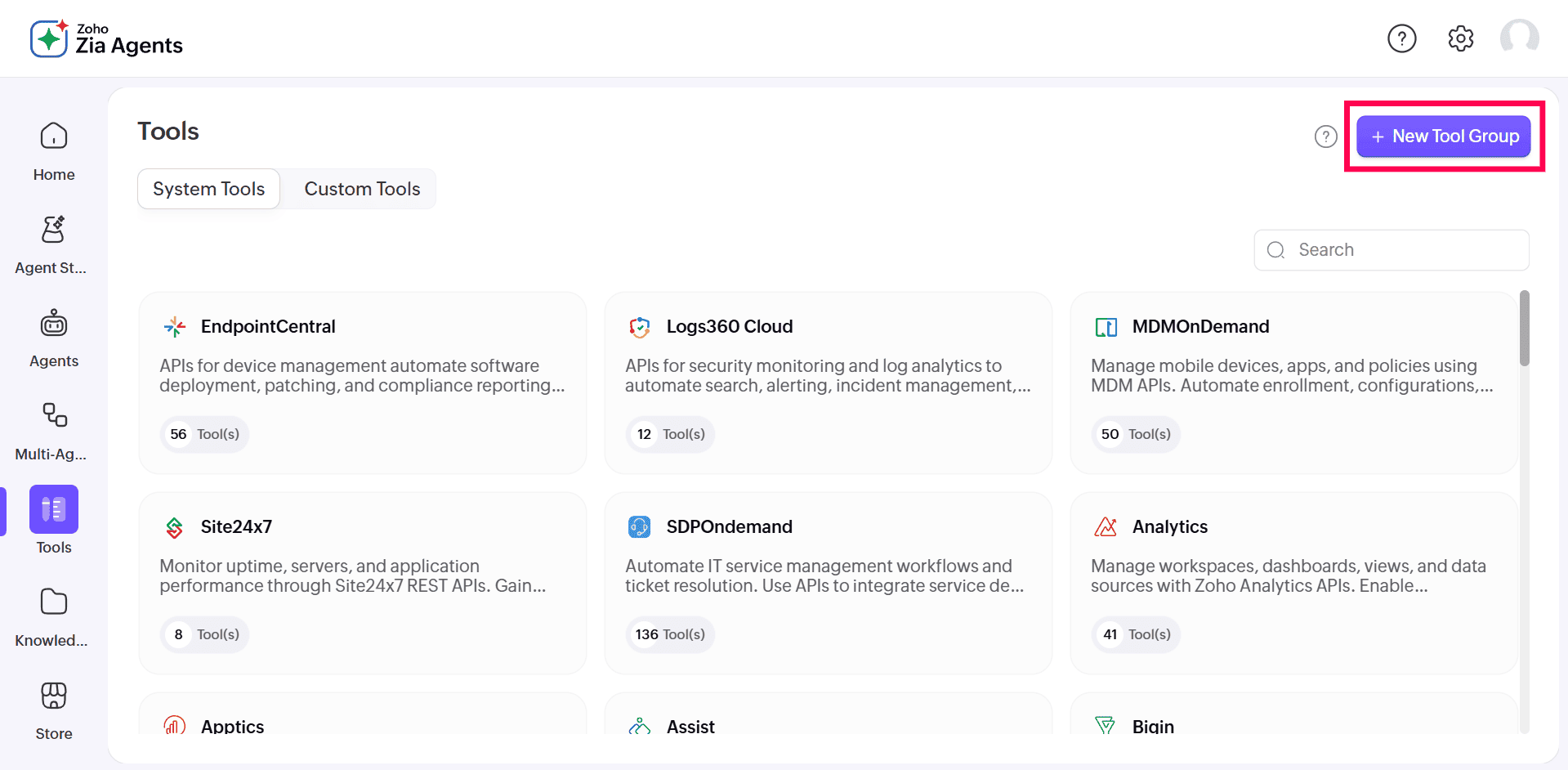The image size is (1568, 770).
Task: Open Agents in the sidebar
Action: tap(54, 338)
